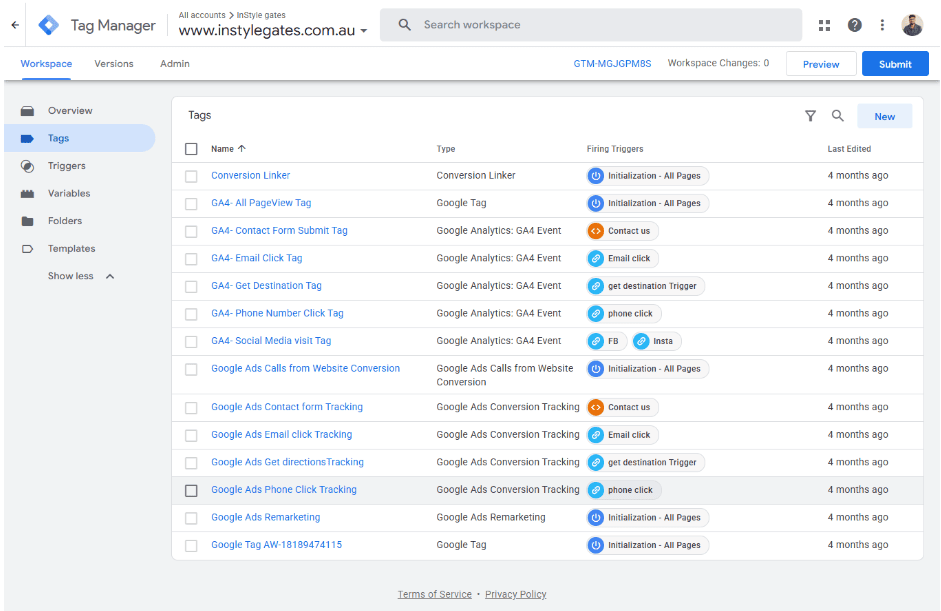Click the InStyle gates breadcrumb
The height and width of the screenshot is (611, 941).
tap(261, 15)
